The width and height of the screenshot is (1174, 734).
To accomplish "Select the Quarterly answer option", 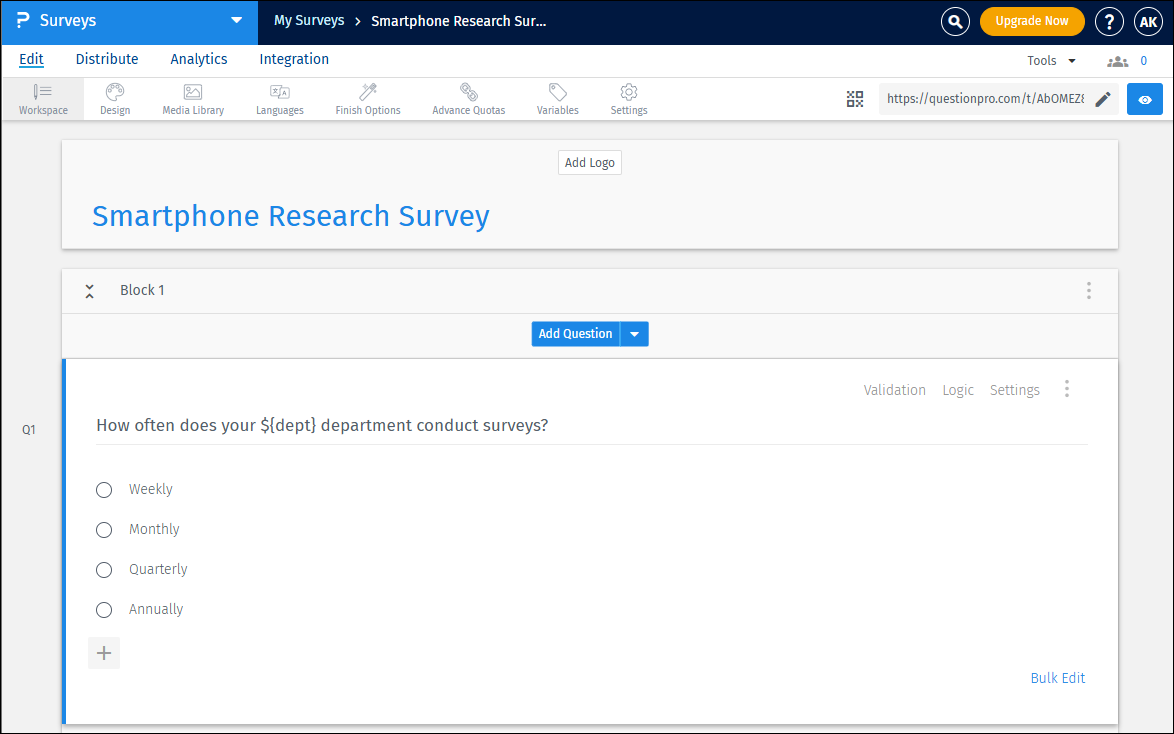I will tap(104, 570).
